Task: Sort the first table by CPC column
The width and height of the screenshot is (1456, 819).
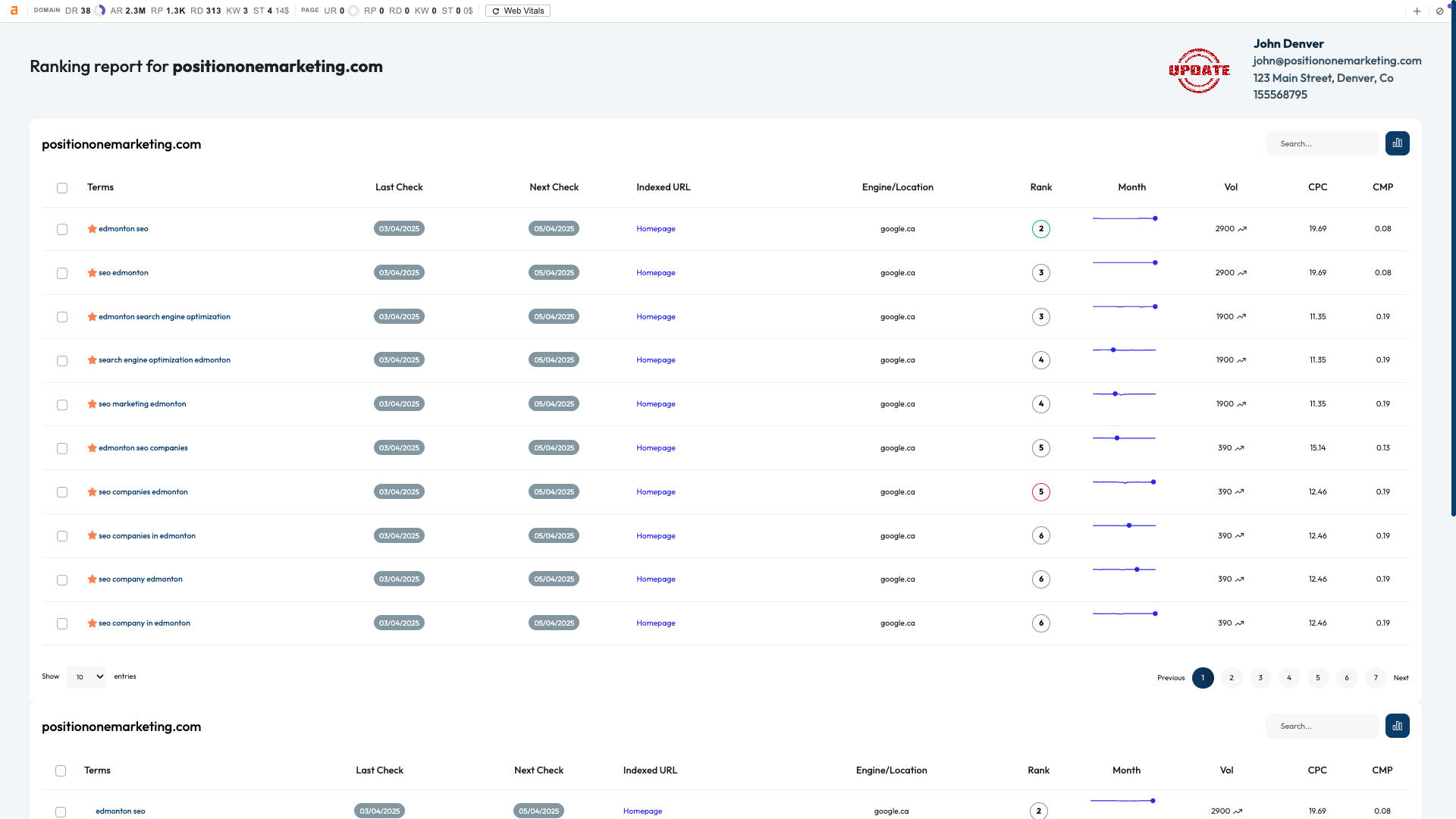Action: (1317, 187)
